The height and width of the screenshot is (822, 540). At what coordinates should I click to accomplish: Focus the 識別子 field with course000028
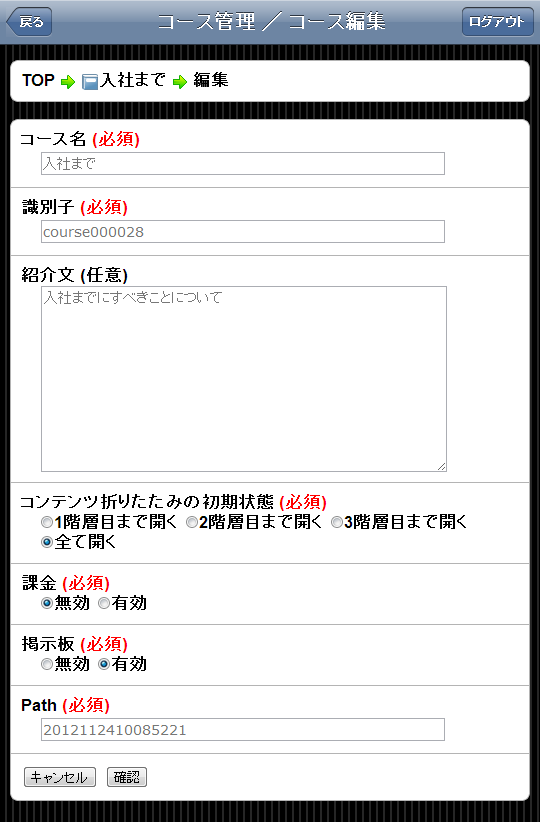tap(243, 232)
